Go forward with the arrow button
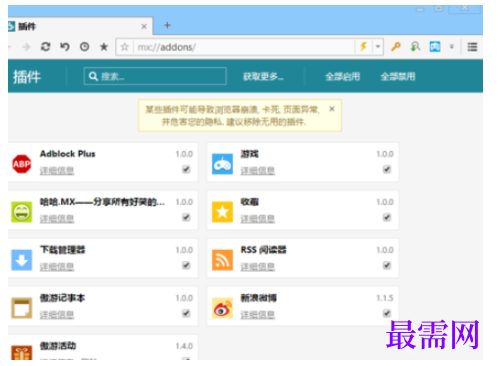The image size is (498, 366). coord(26,47)
